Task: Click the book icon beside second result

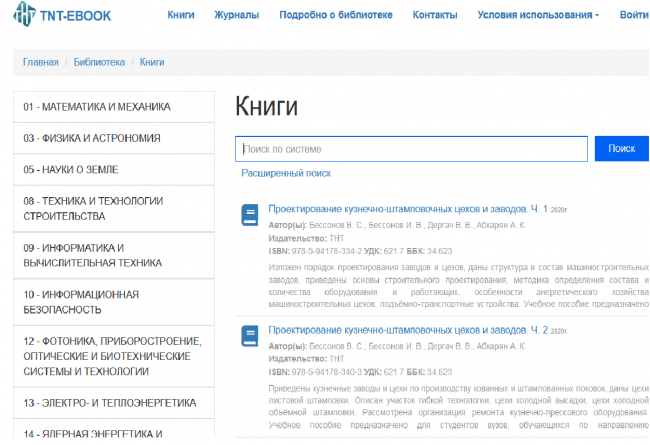Action: coord(249,334)
